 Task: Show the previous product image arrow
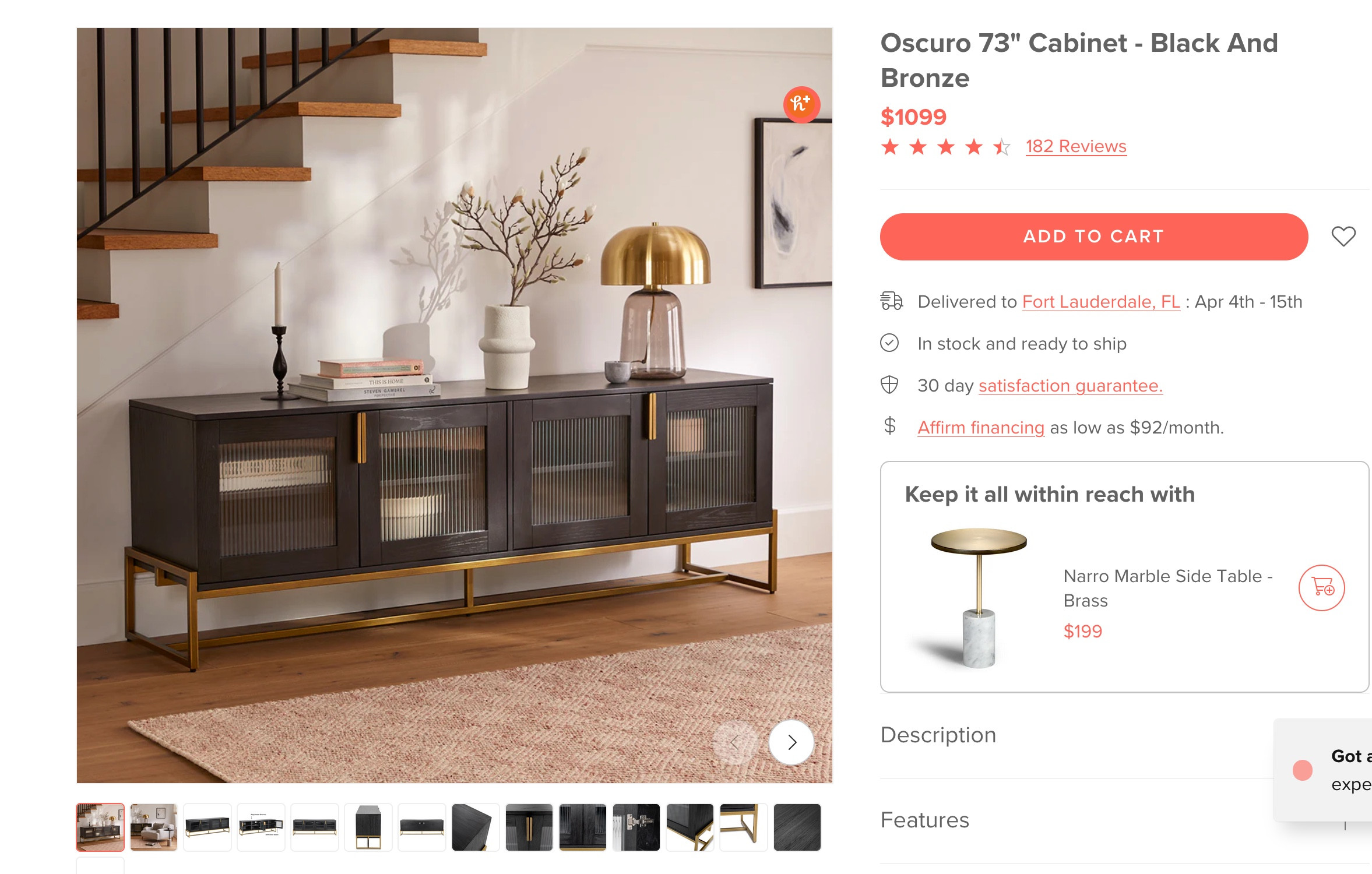pos(735,742)
